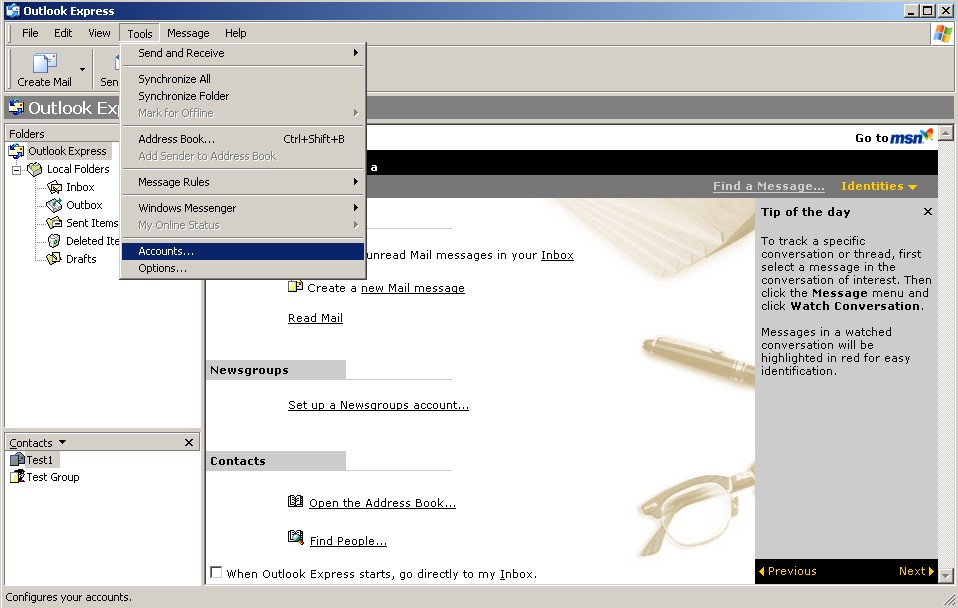
Task: Open the Contacts panel dropdown arrow
Action: [x=63, y=442]
